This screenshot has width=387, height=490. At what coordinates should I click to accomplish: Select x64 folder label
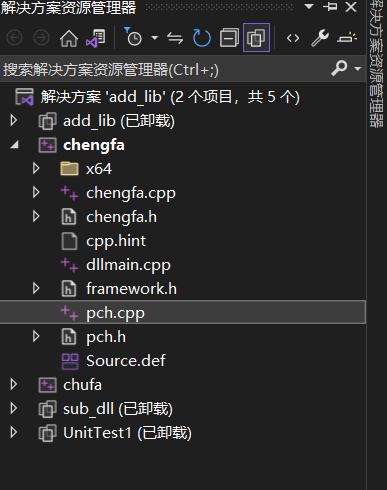coord(99,169)
